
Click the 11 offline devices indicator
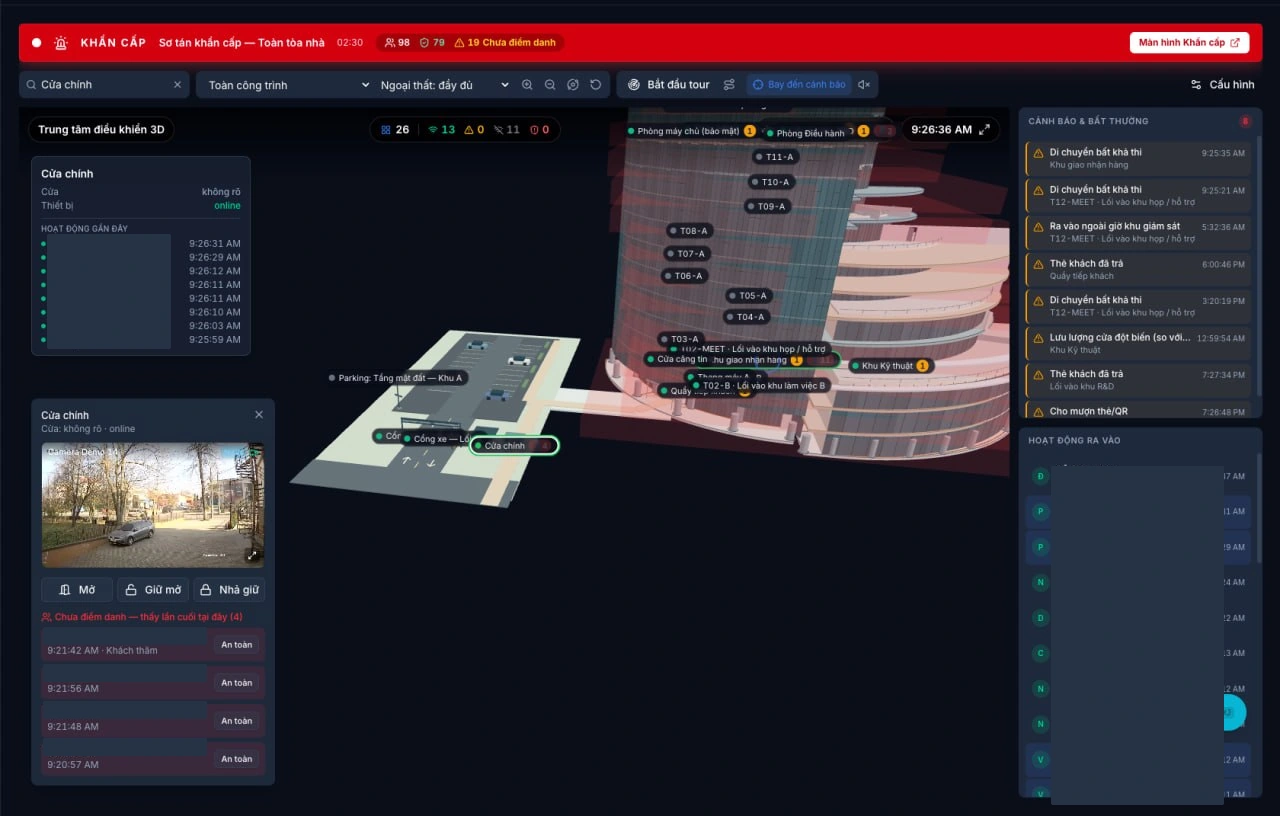(x=507, y=130)
